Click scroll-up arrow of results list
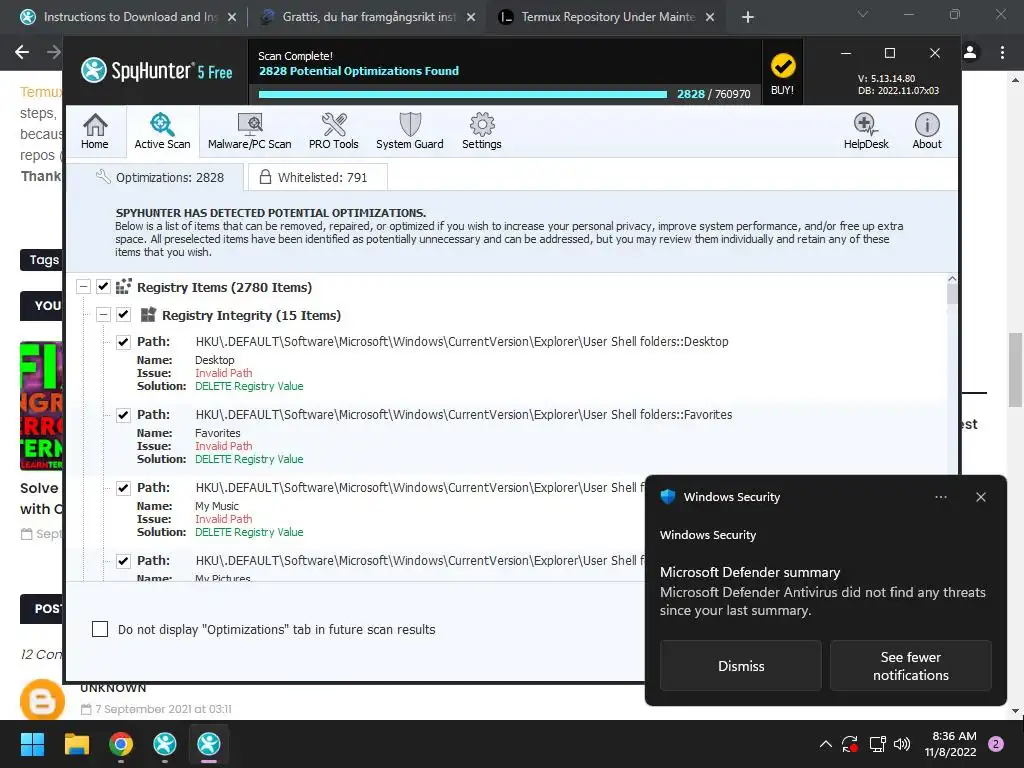The image size is (1024, 768). [x=952, y=279]
